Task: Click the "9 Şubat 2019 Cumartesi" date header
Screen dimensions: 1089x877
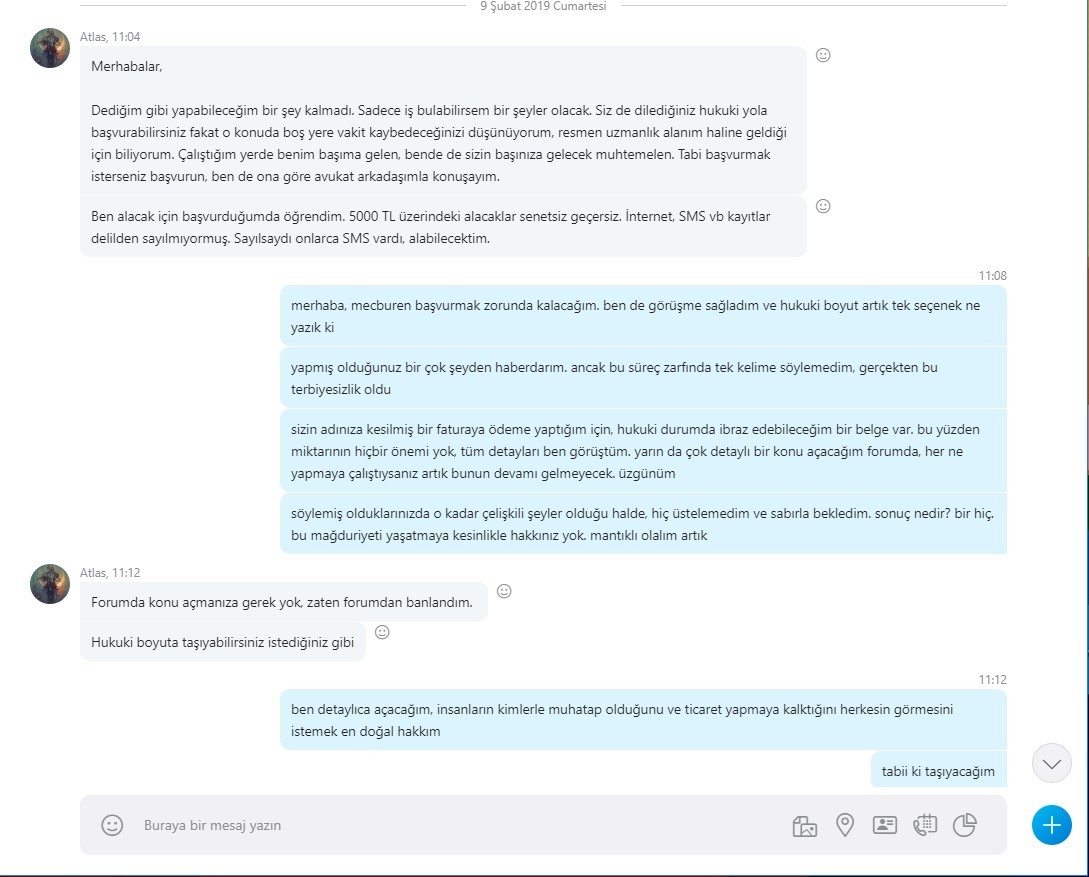Action: tap(543, 6)
